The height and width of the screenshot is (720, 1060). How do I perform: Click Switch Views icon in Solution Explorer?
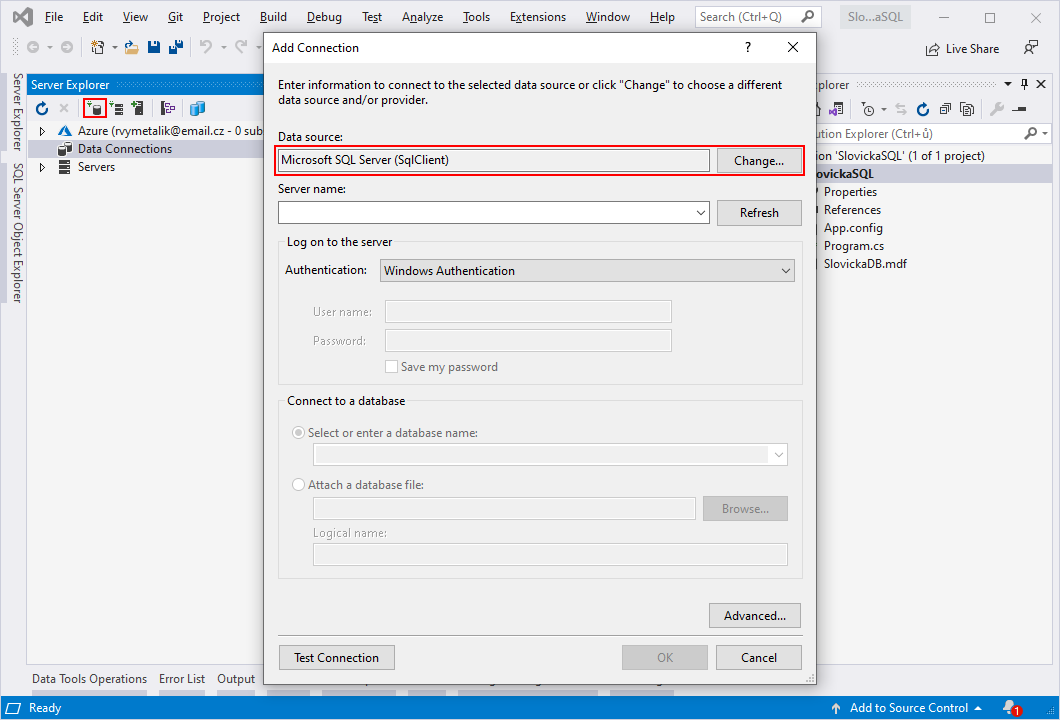[837, 109]
